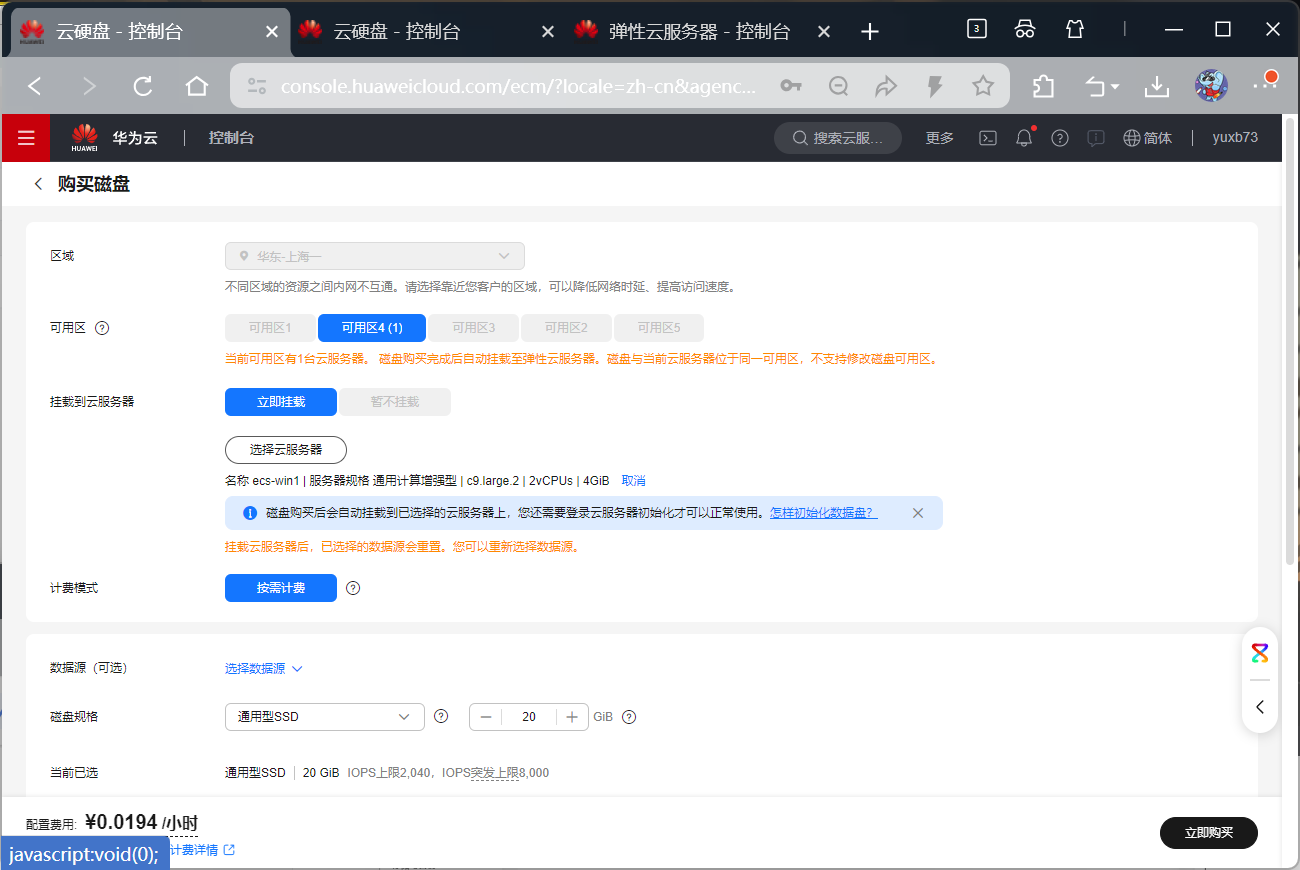Open the CloudShell terminal icon
This screenshot has height=870, width=1300.
coord(987,138)
